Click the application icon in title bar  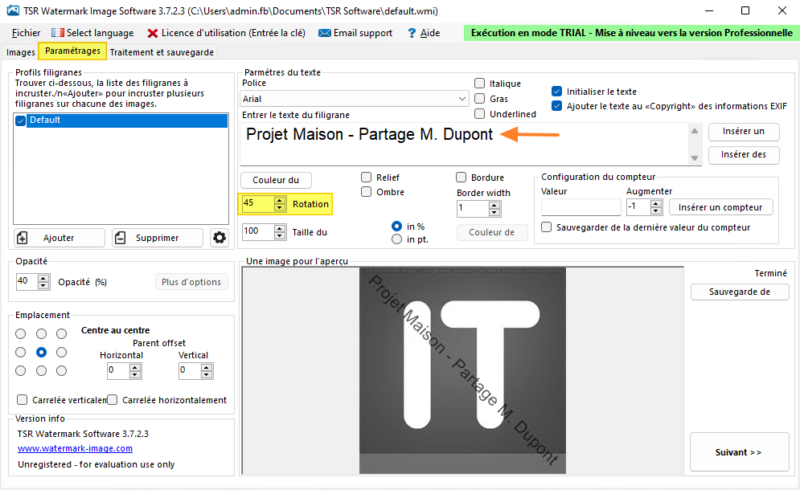(x=12, y=10)
